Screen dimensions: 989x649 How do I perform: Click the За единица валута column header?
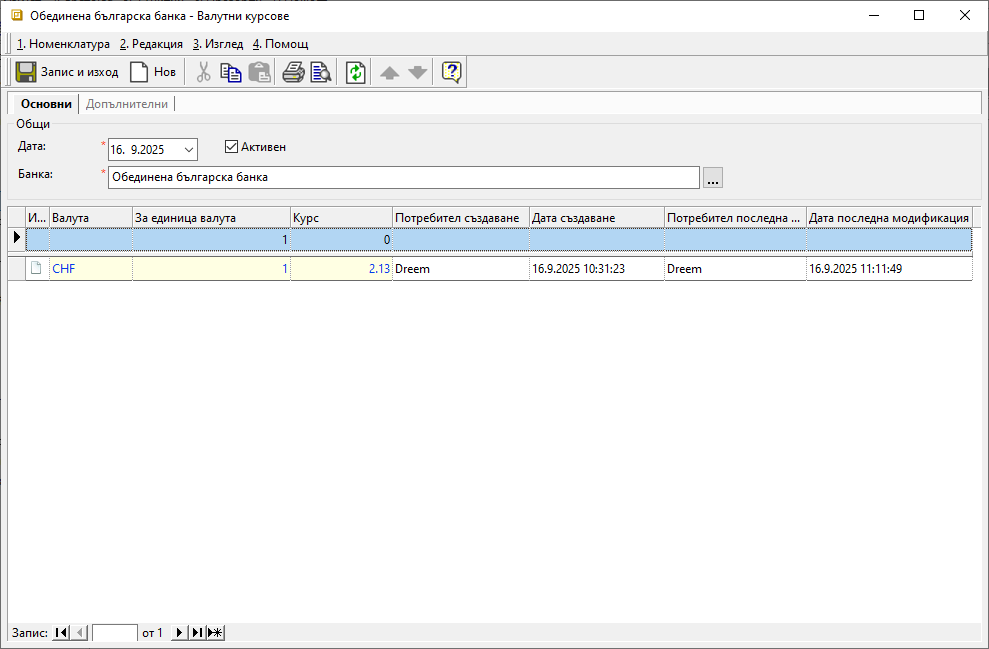pyautogui.click(x=211, y=218)
